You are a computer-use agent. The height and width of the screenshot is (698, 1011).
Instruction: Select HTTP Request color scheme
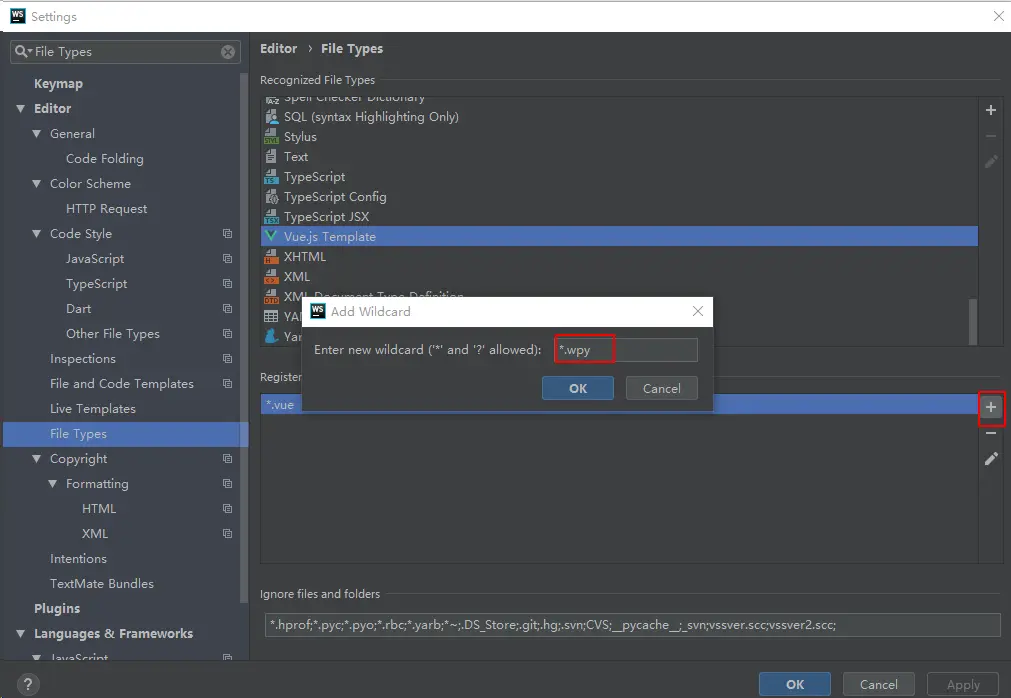106,209
